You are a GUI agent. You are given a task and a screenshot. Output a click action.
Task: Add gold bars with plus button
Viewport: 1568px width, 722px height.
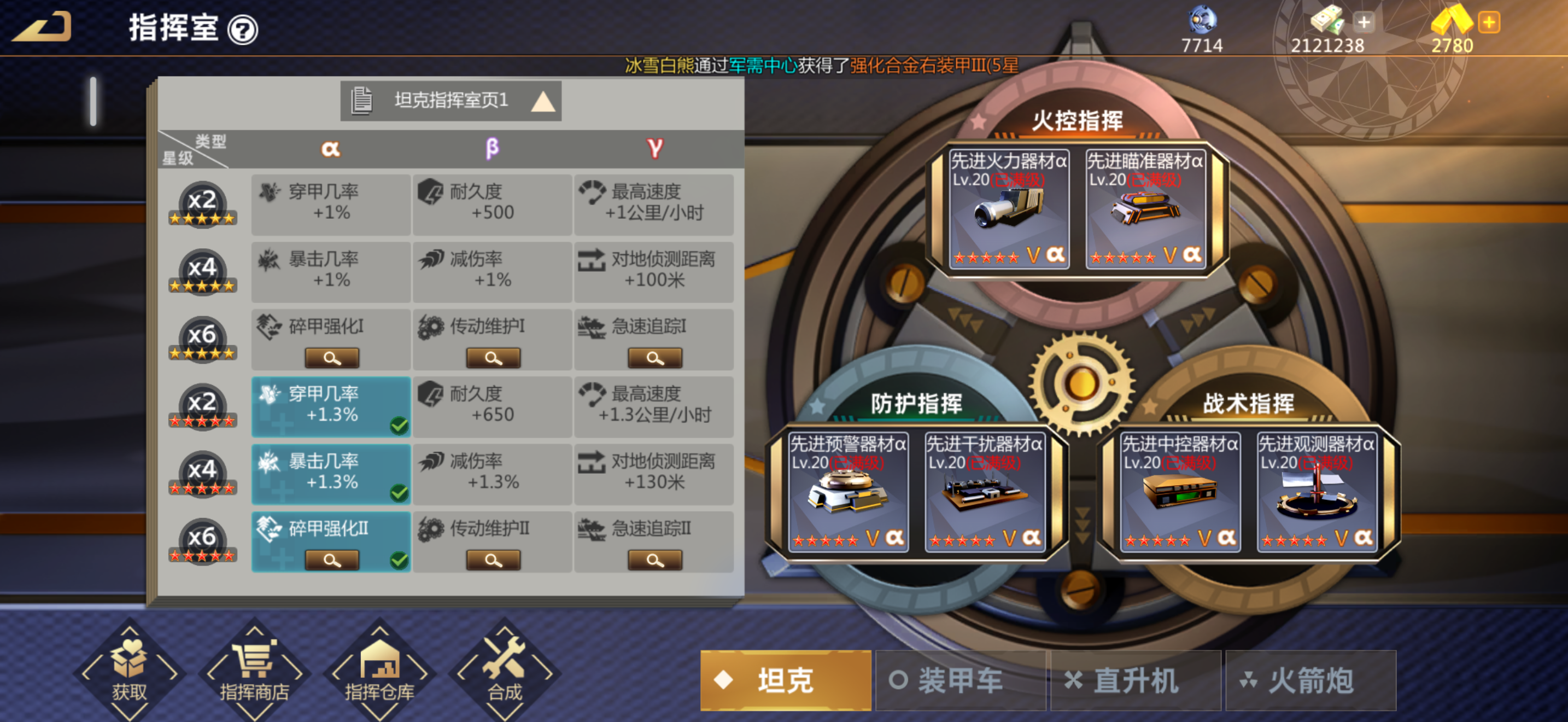coord(1489,22)
